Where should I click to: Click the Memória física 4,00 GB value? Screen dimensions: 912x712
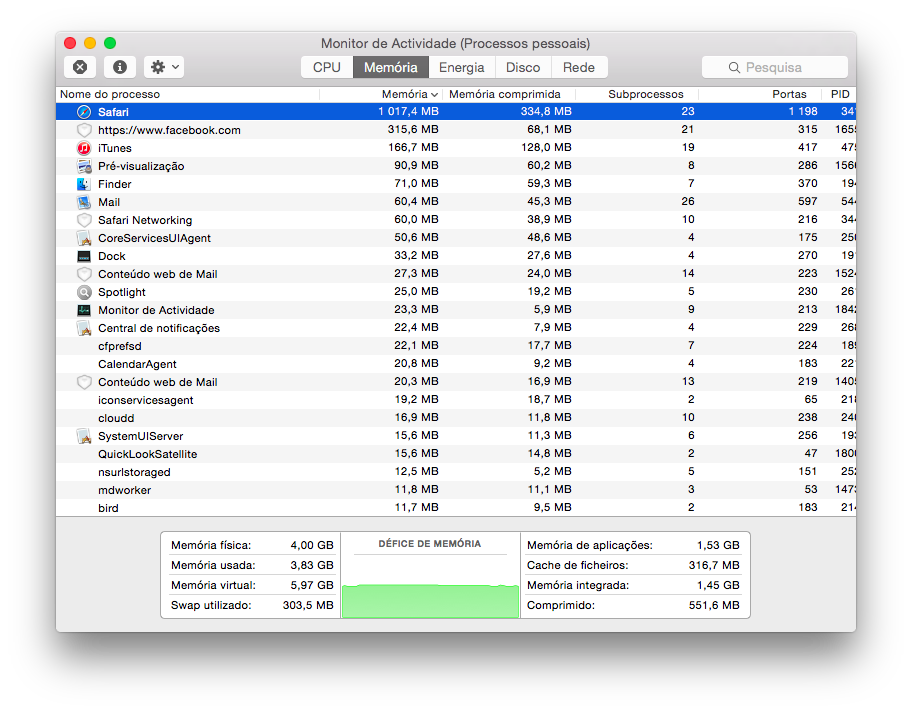312,545
